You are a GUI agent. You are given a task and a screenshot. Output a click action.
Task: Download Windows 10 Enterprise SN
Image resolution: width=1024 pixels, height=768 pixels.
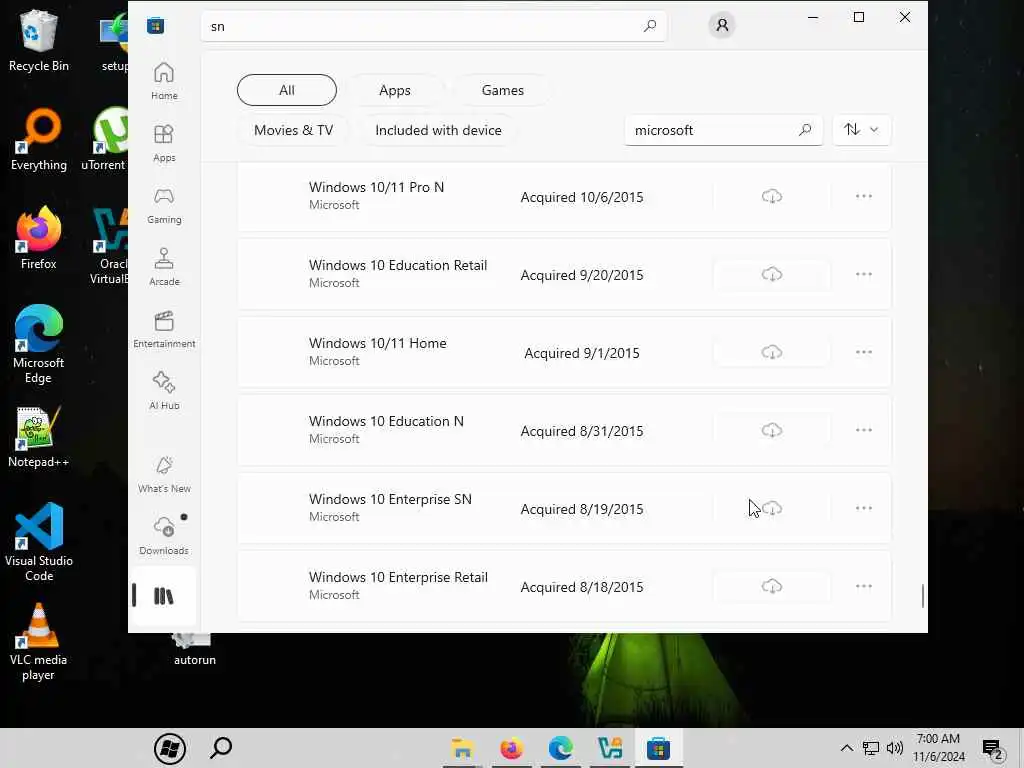[x=772, y=509]
